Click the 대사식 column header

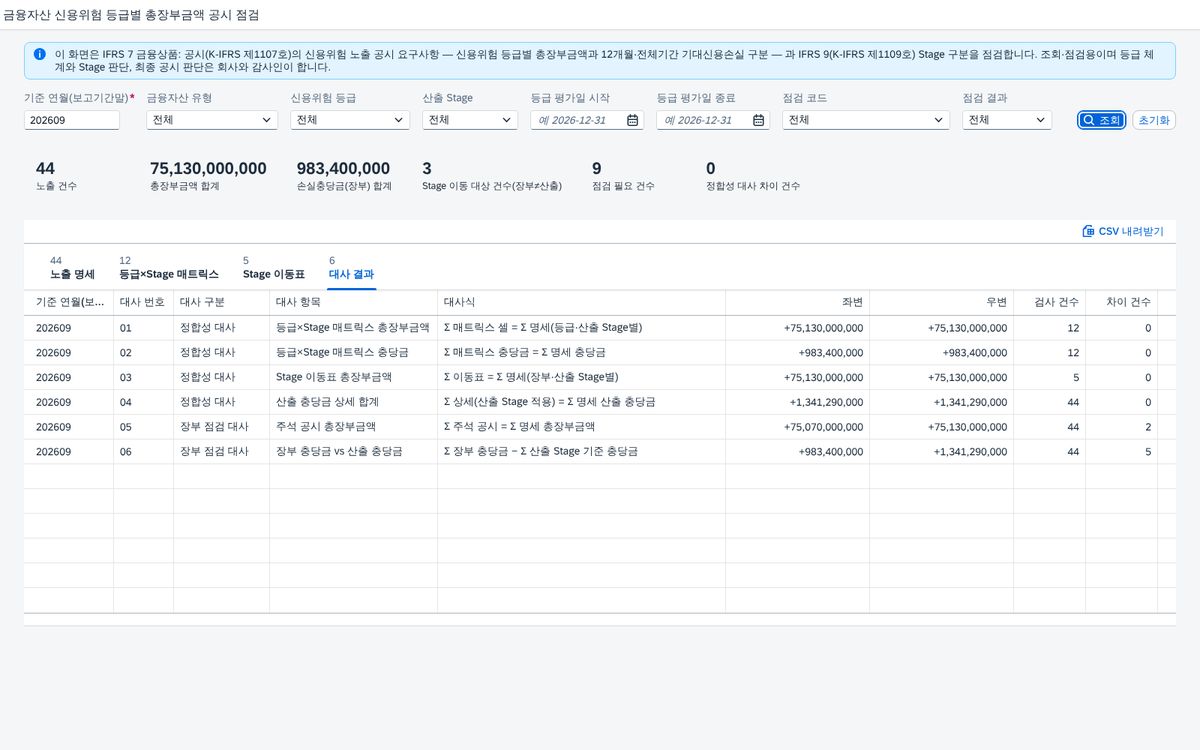point(581,303)
